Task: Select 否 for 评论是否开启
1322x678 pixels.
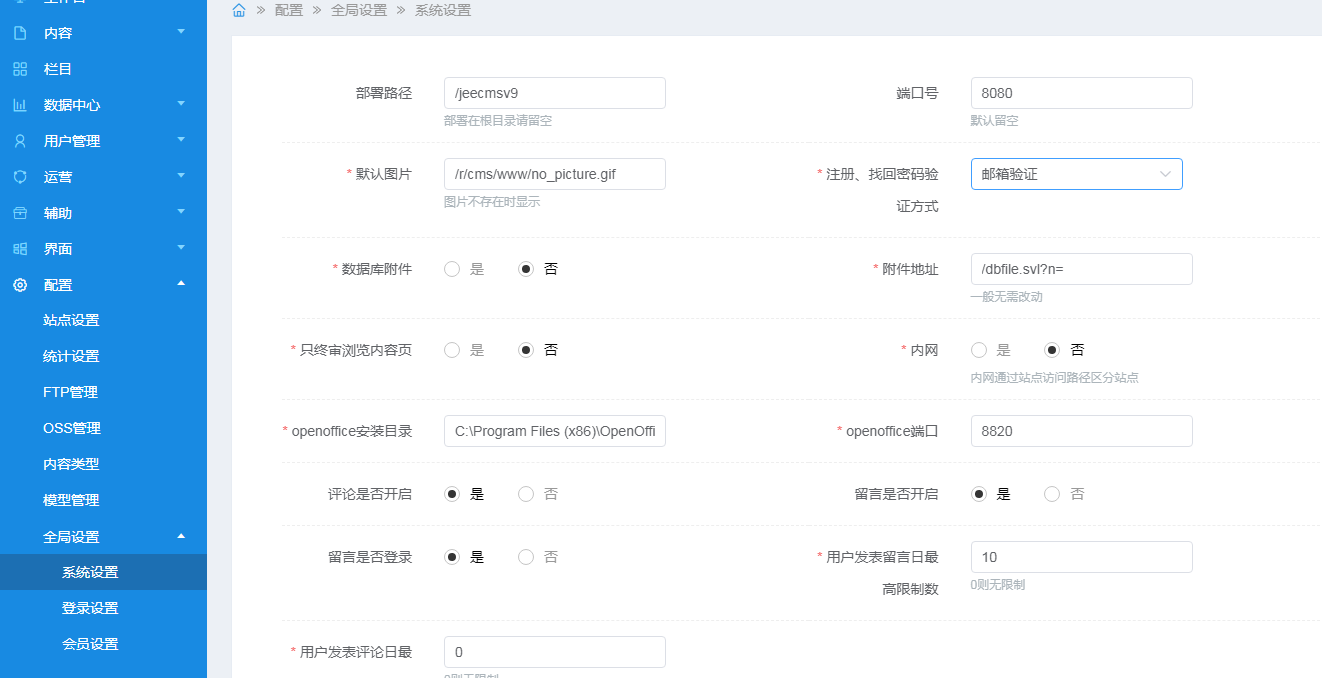Action: click(526, 494)
